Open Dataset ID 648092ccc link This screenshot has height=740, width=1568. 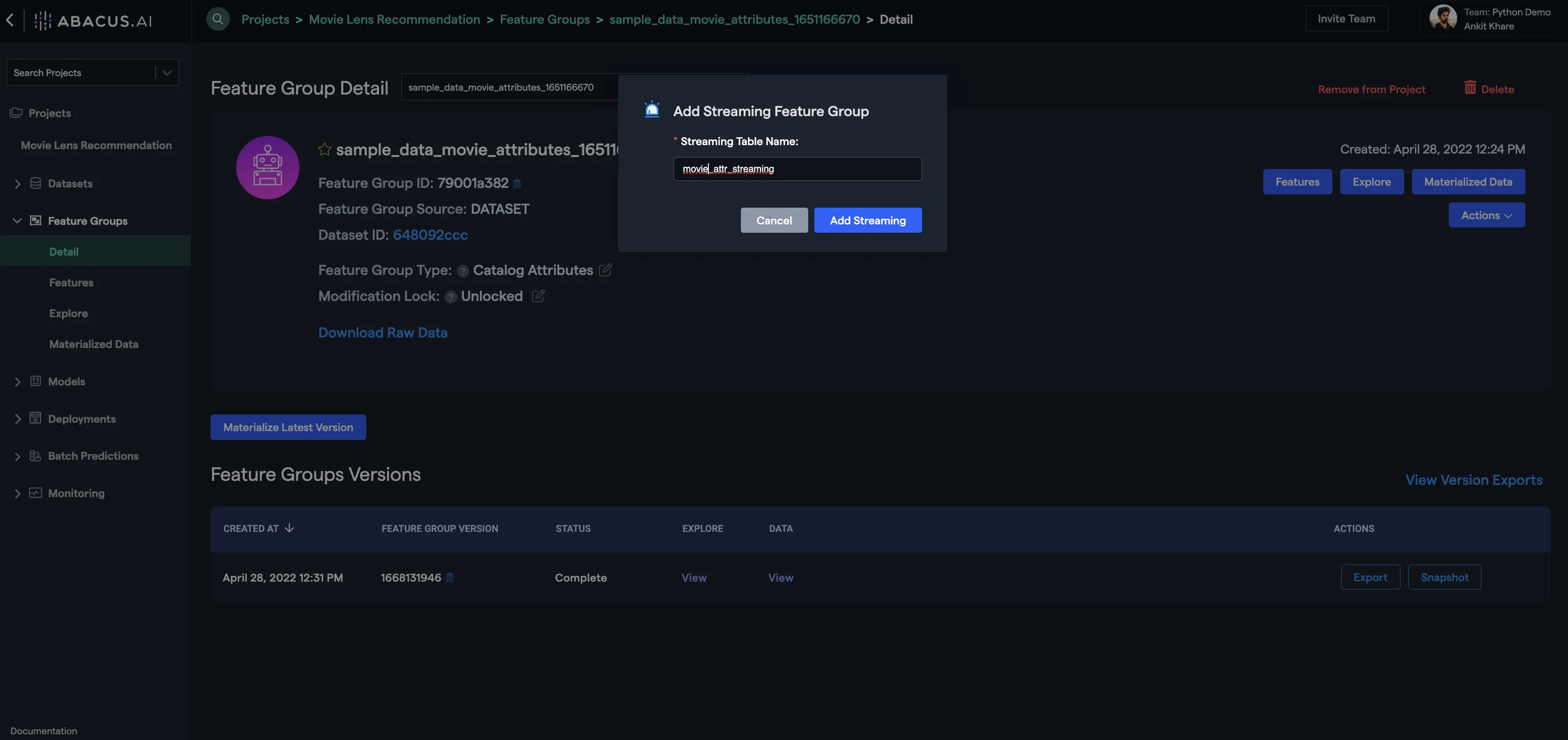click(430, 235)
